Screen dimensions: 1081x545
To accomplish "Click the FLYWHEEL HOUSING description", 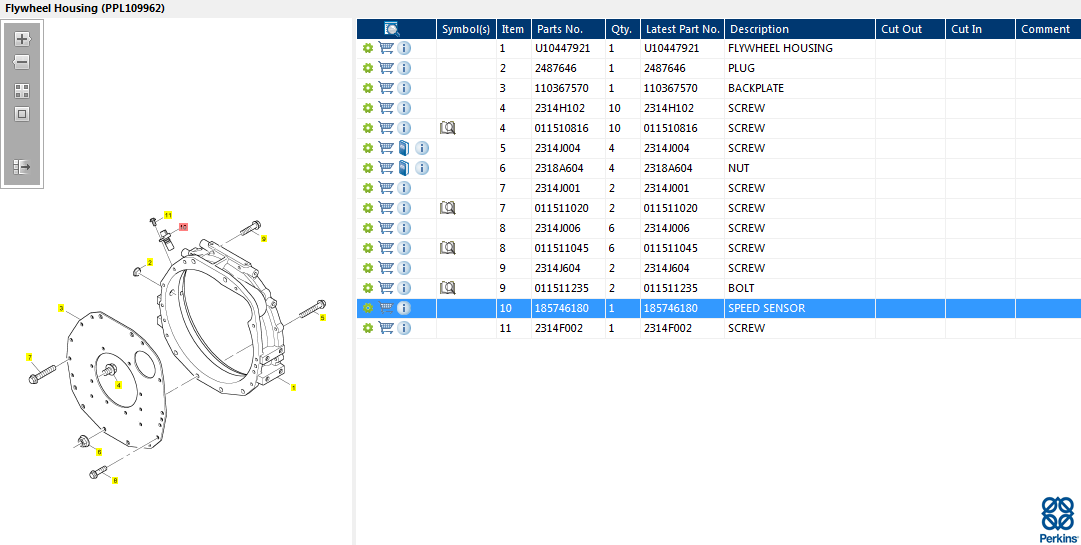I will click(x=780, y=48).
